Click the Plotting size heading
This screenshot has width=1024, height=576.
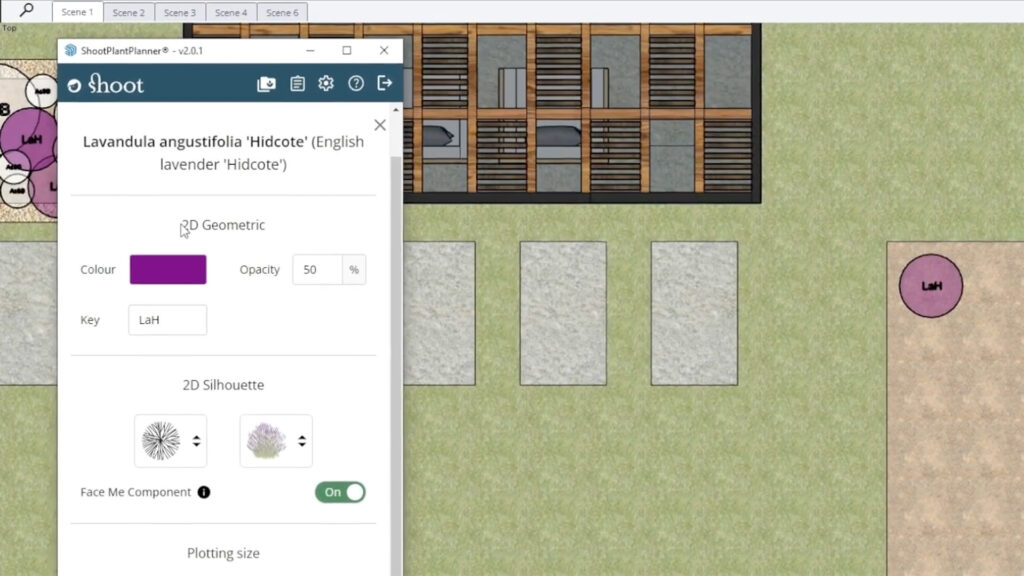(x=223, y=553)
